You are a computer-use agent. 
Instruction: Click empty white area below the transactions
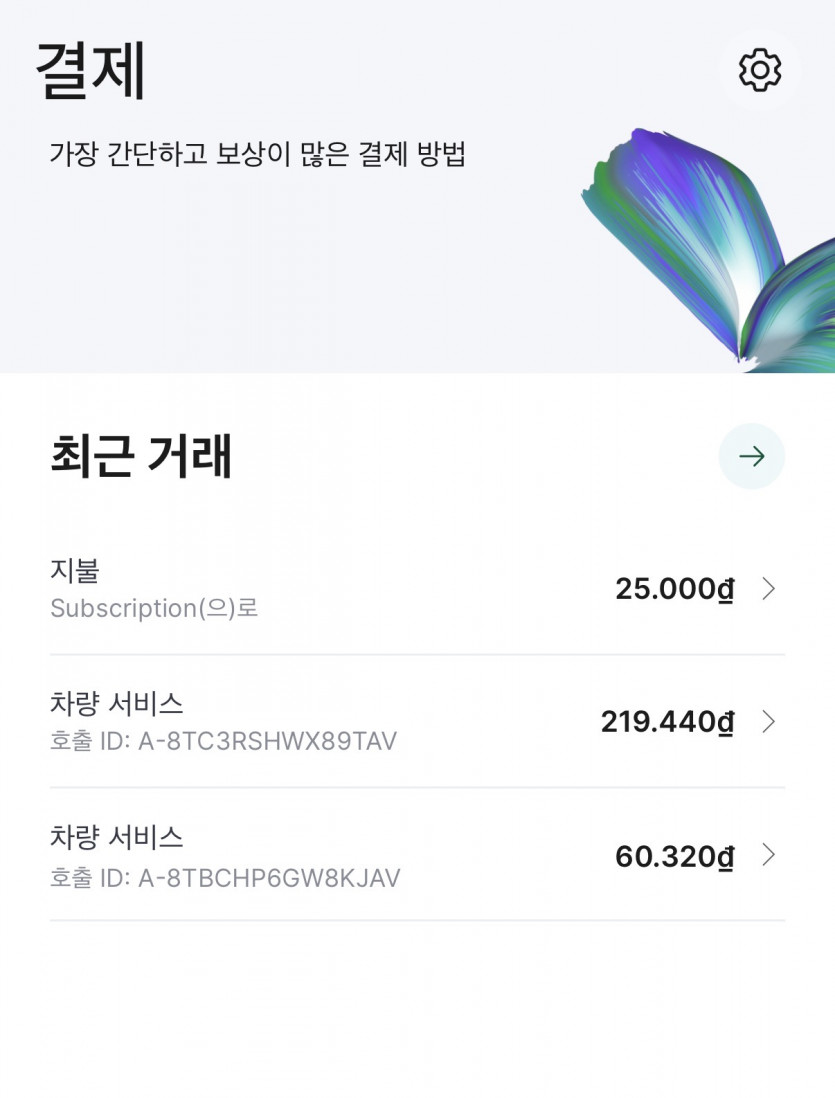(x=417, y=1010)
